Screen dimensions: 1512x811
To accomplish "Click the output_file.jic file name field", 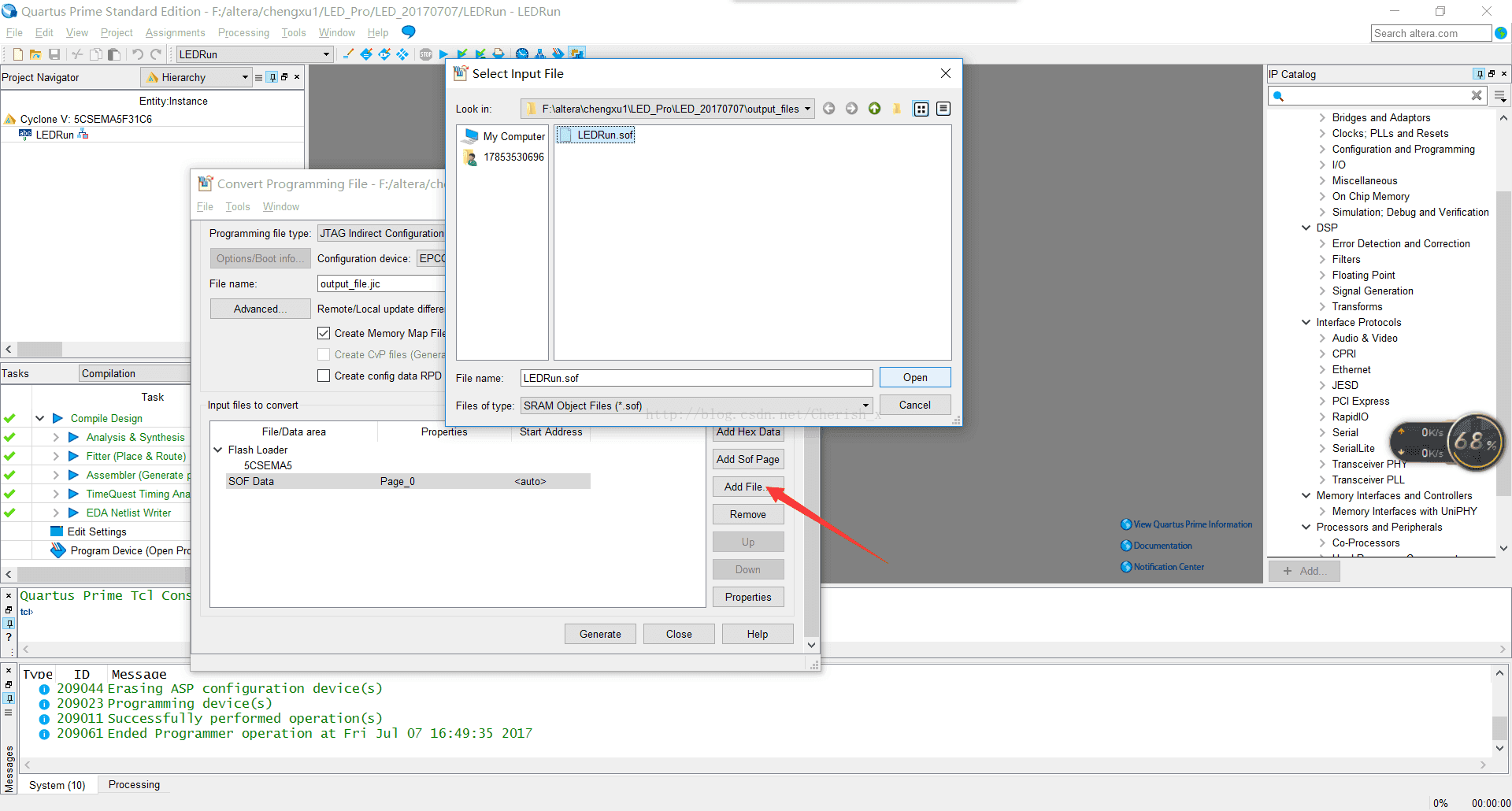I will [382, 284].
